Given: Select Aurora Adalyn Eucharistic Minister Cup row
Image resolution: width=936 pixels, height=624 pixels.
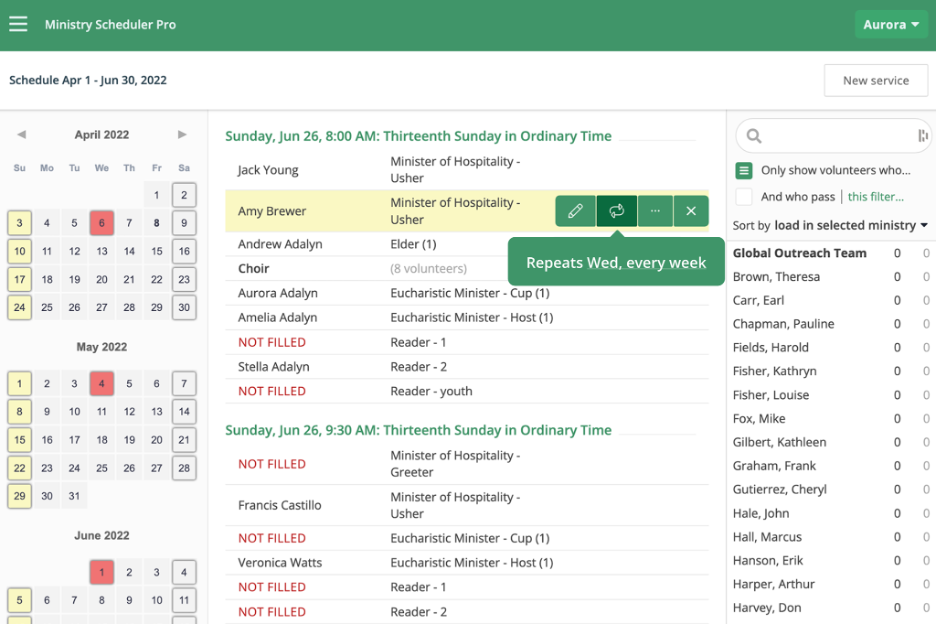Looking at the screenshot, I should tap(467, 293).
